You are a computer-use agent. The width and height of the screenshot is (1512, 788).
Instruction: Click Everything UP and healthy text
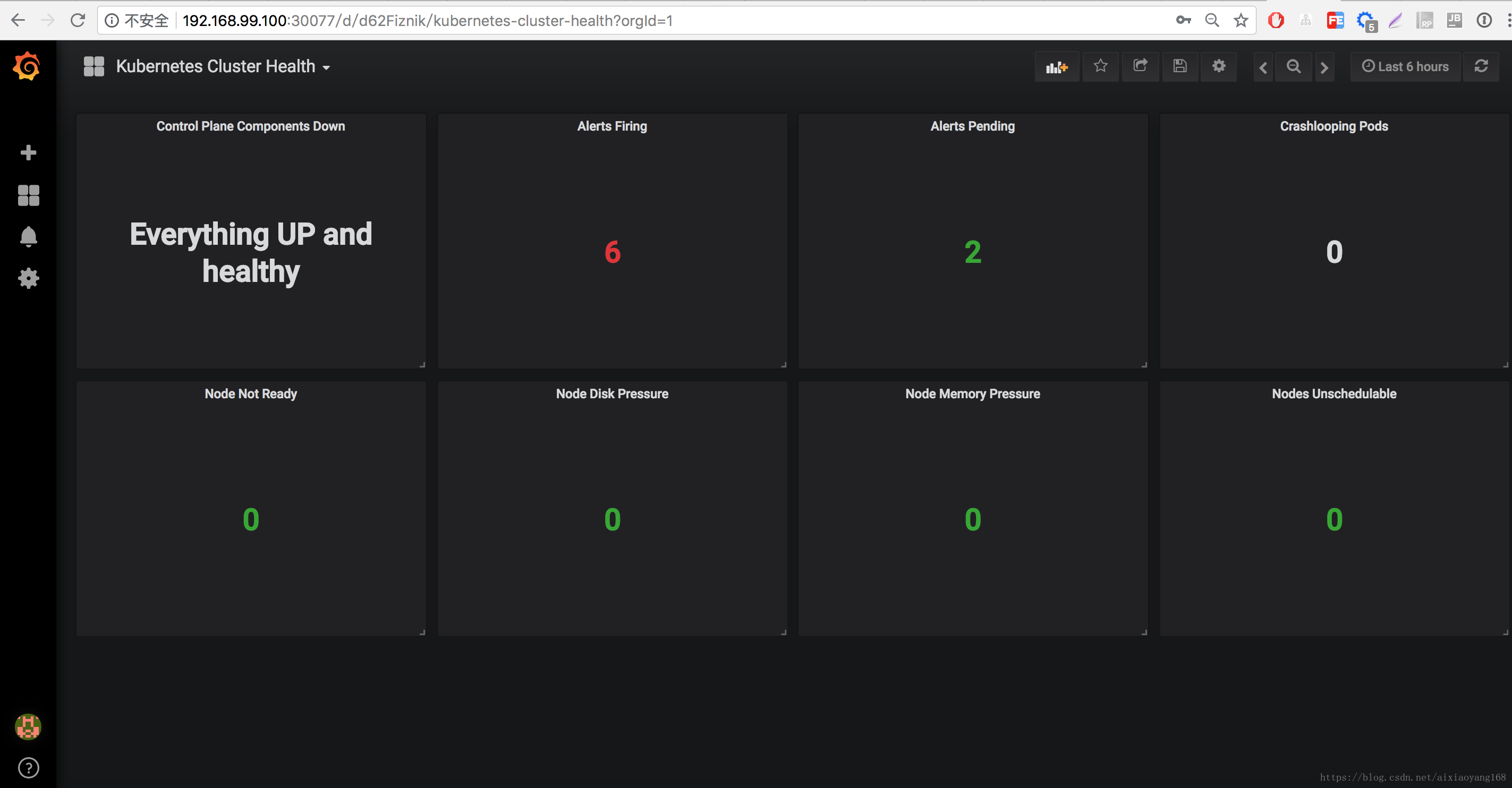click(x=251, y=252)
